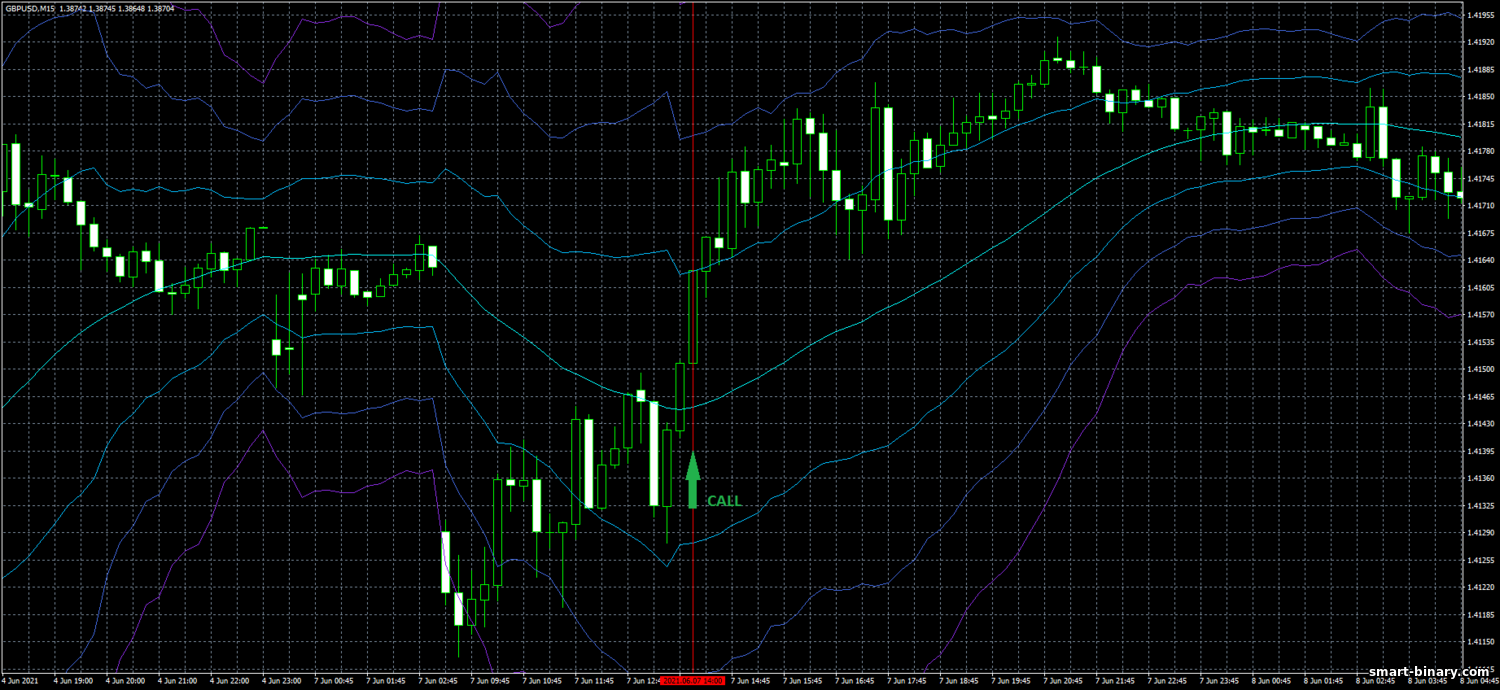The height and width of the screenshot is (690, 1500).
Task: Click the 1.41325 price axis label
Action: [x=1479, y=506]
